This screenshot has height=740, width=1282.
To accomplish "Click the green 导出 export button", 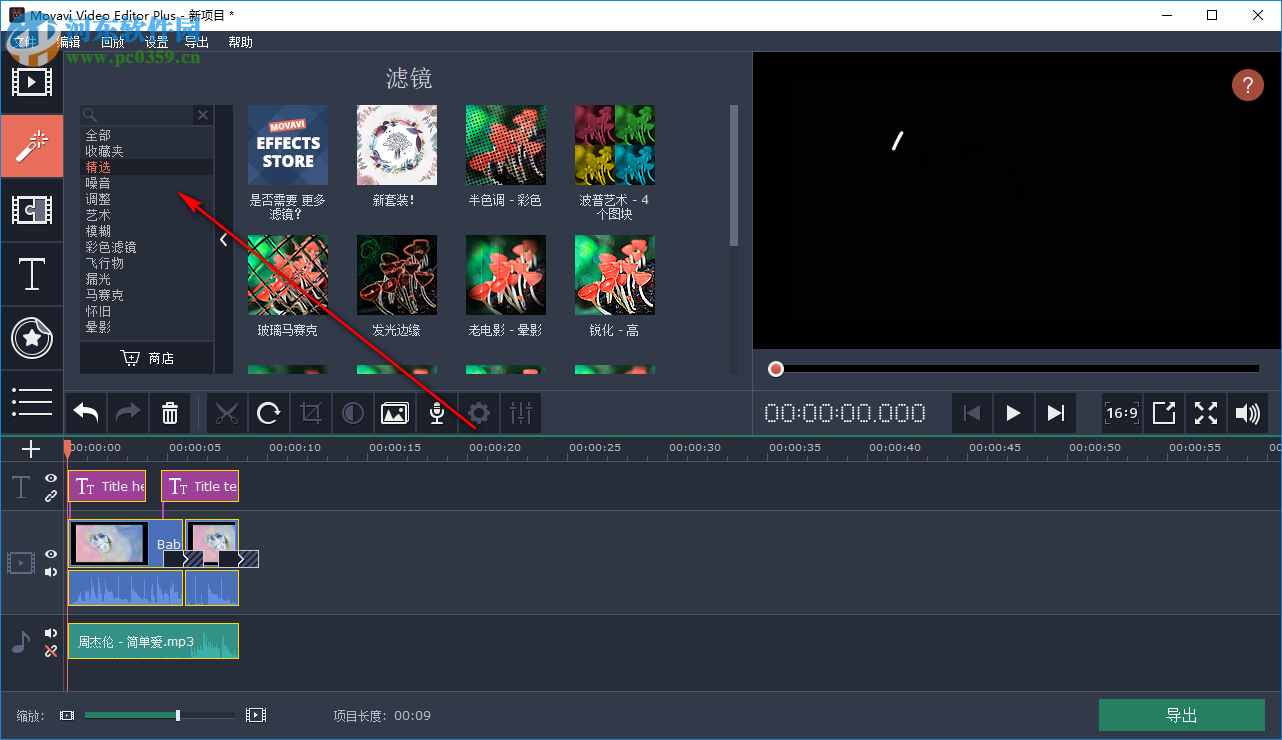I will [1182, 715].
